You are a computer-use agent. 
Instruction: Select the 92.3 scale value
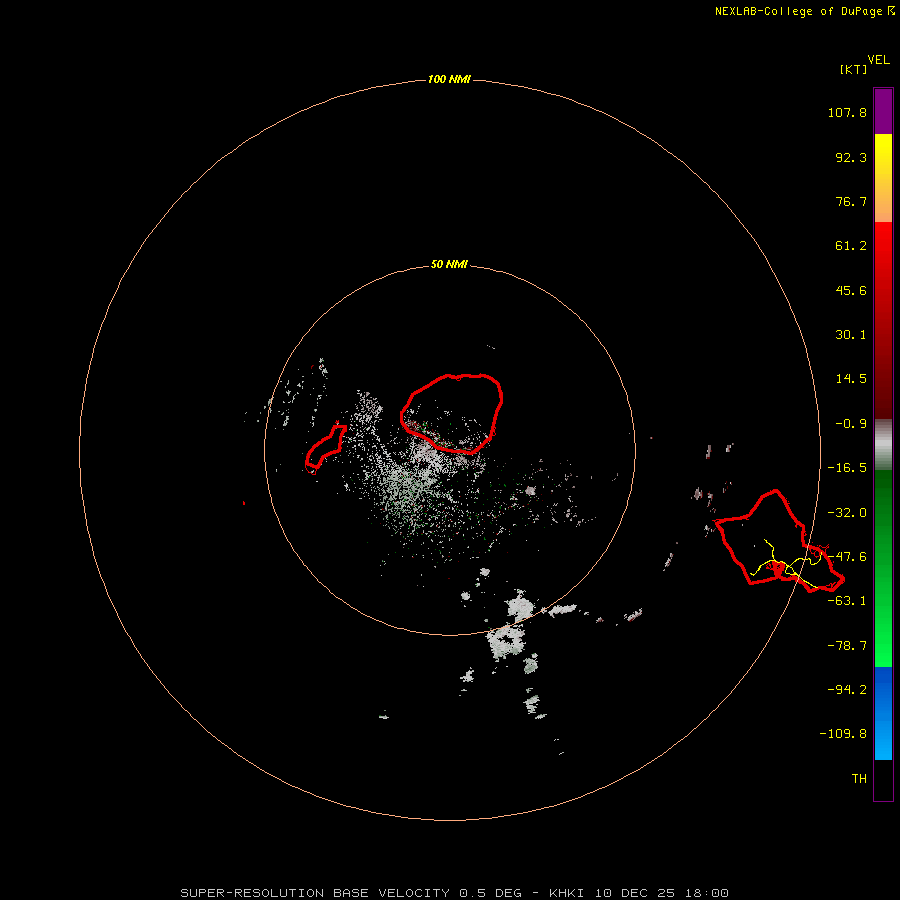(851, 157)
